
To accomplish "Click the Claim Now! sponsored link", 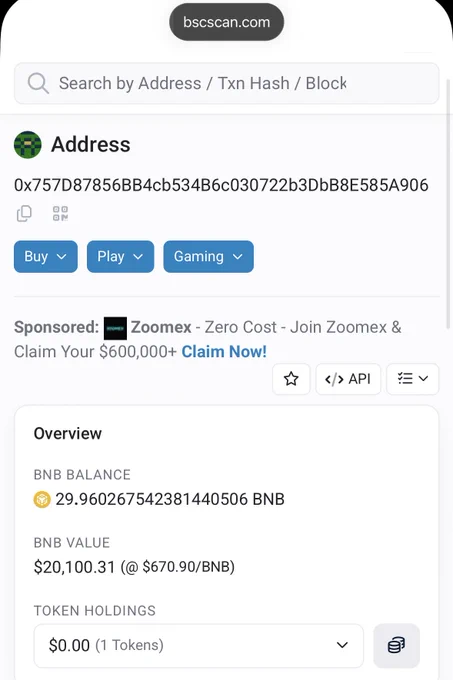I will tap(224, 351).
